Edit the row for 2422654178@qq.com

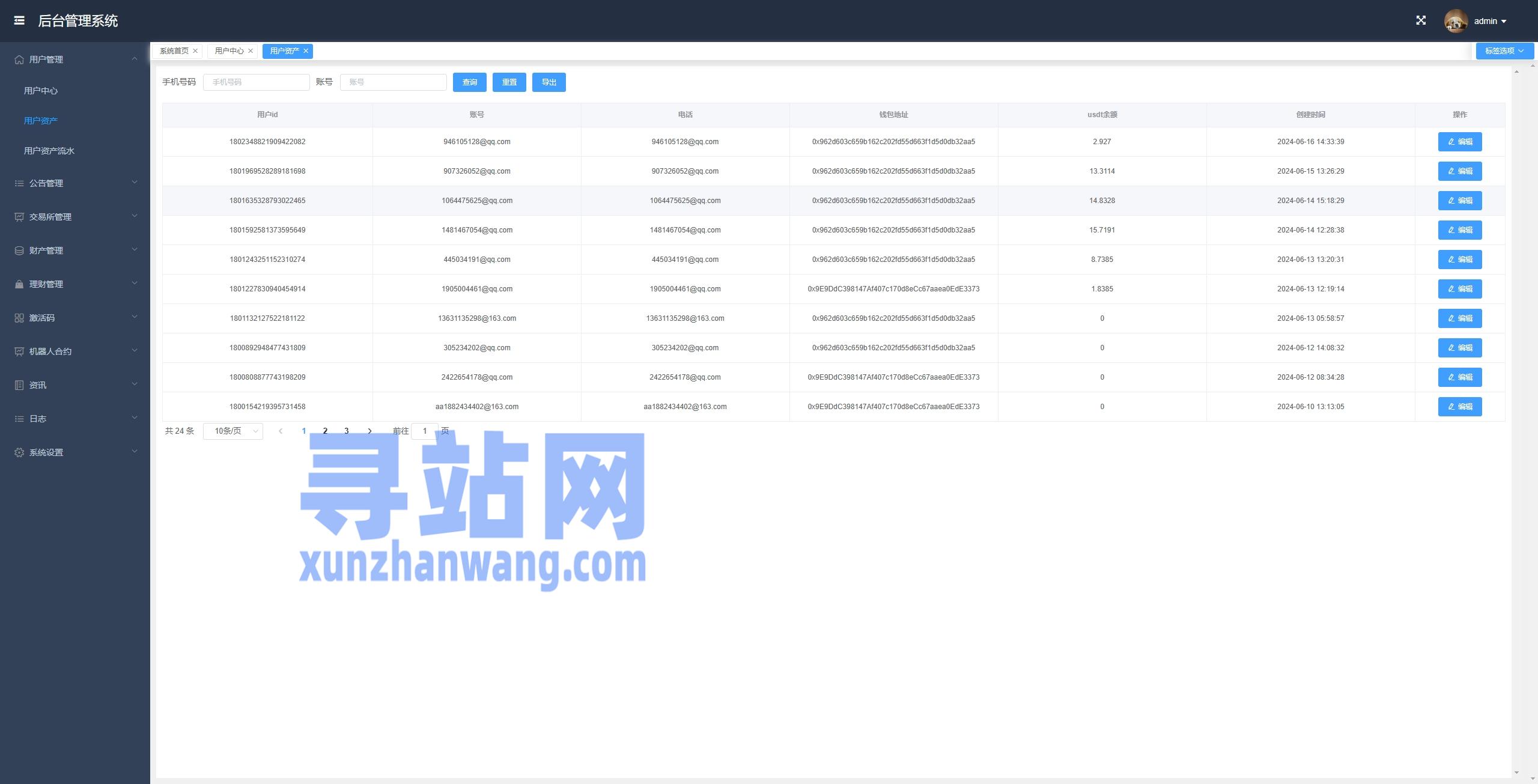[1460, 377]
